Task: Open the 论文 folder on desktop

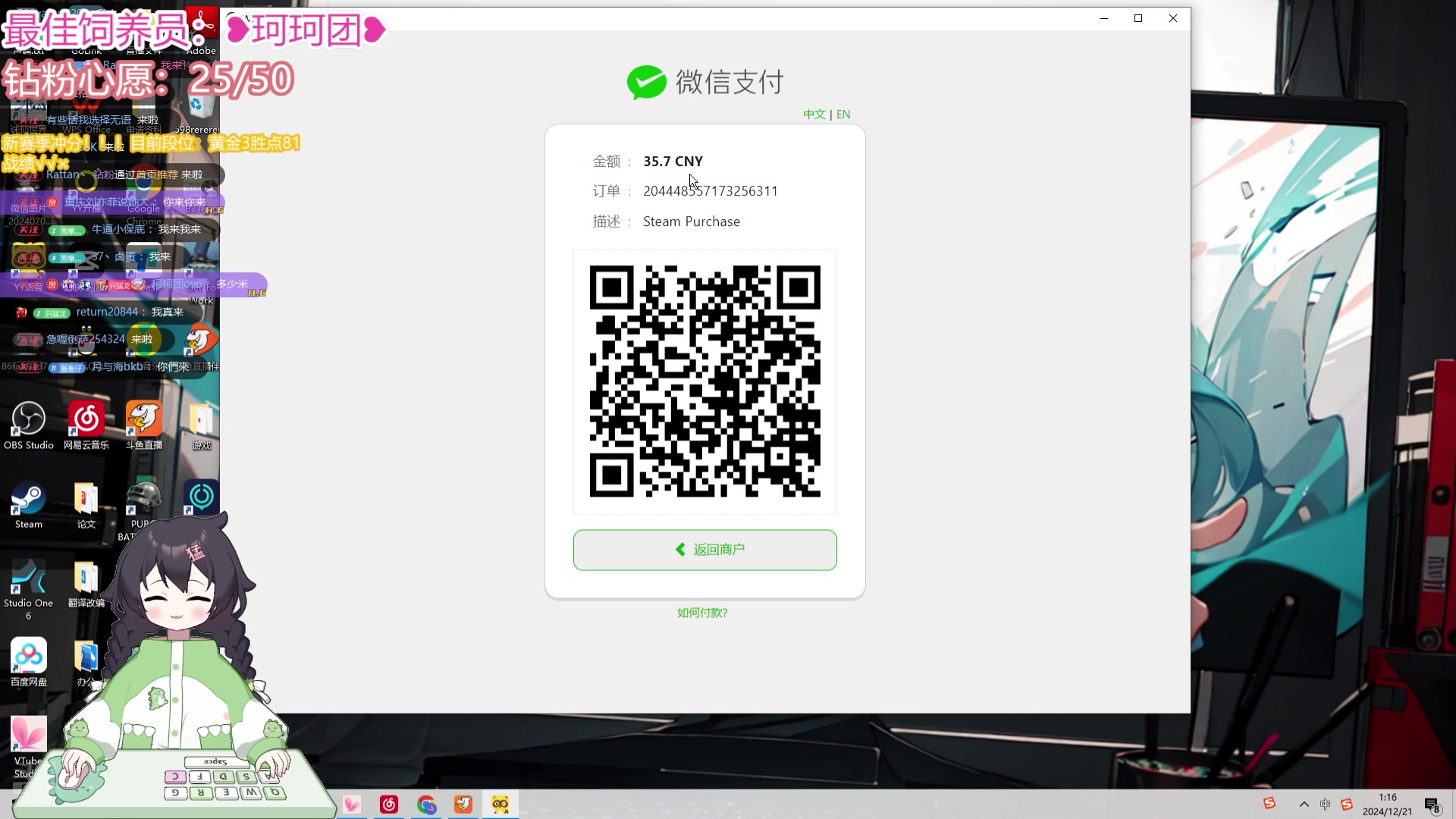Action: (x=86, y=505)
